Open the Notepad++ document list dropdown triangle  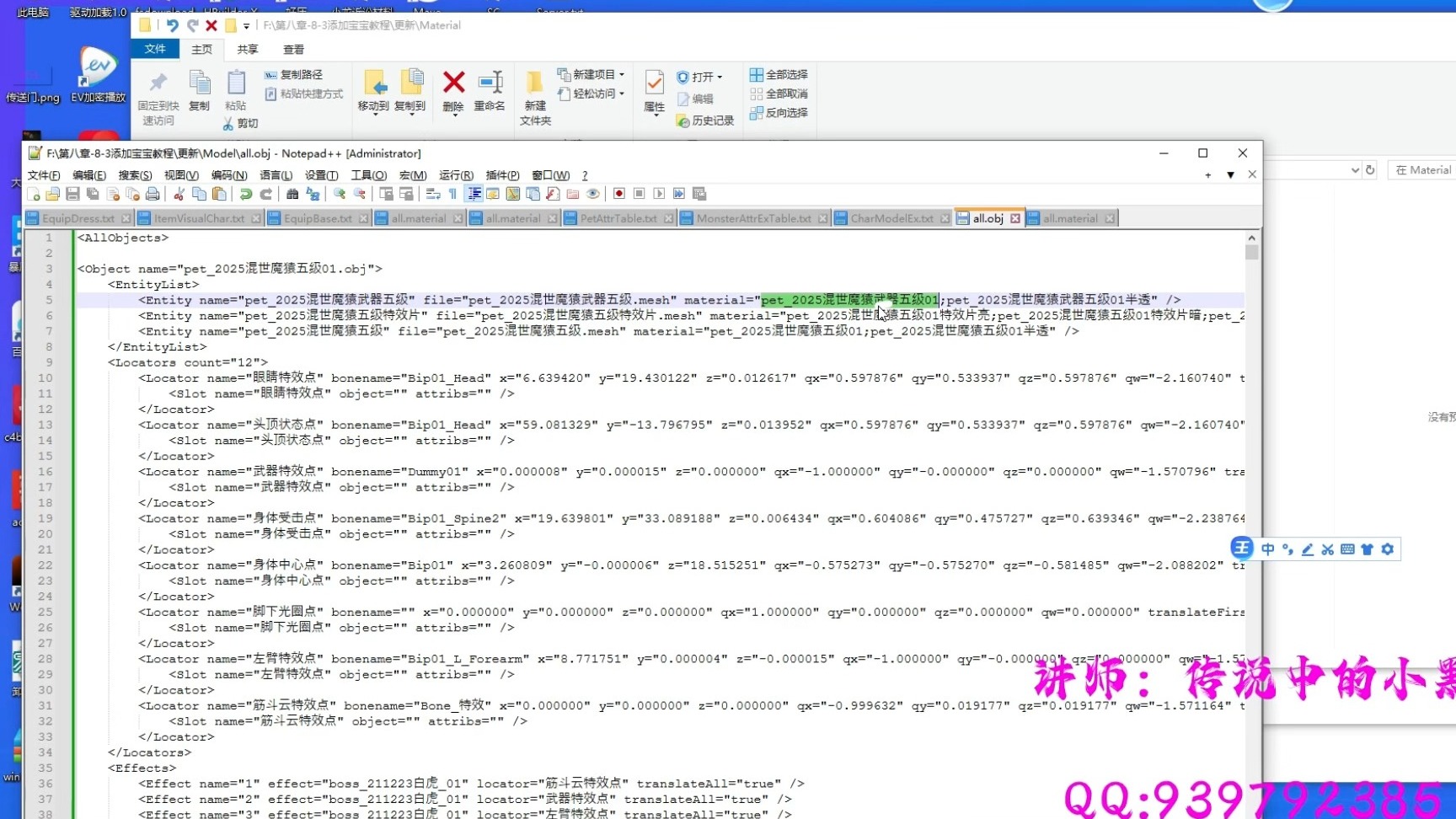(x=1231, y=175)
